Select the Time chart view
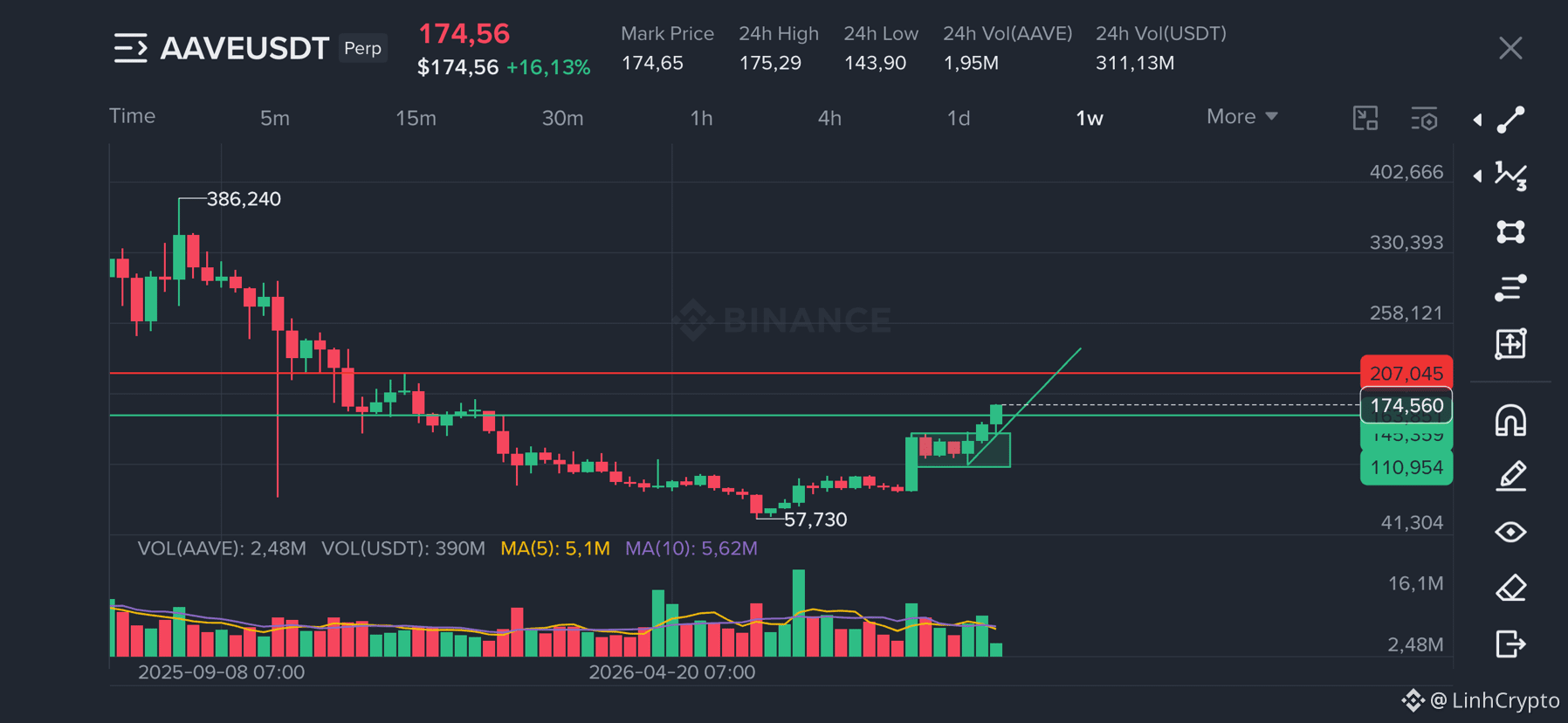The image size is (1568, 723). tap(132, 116)
